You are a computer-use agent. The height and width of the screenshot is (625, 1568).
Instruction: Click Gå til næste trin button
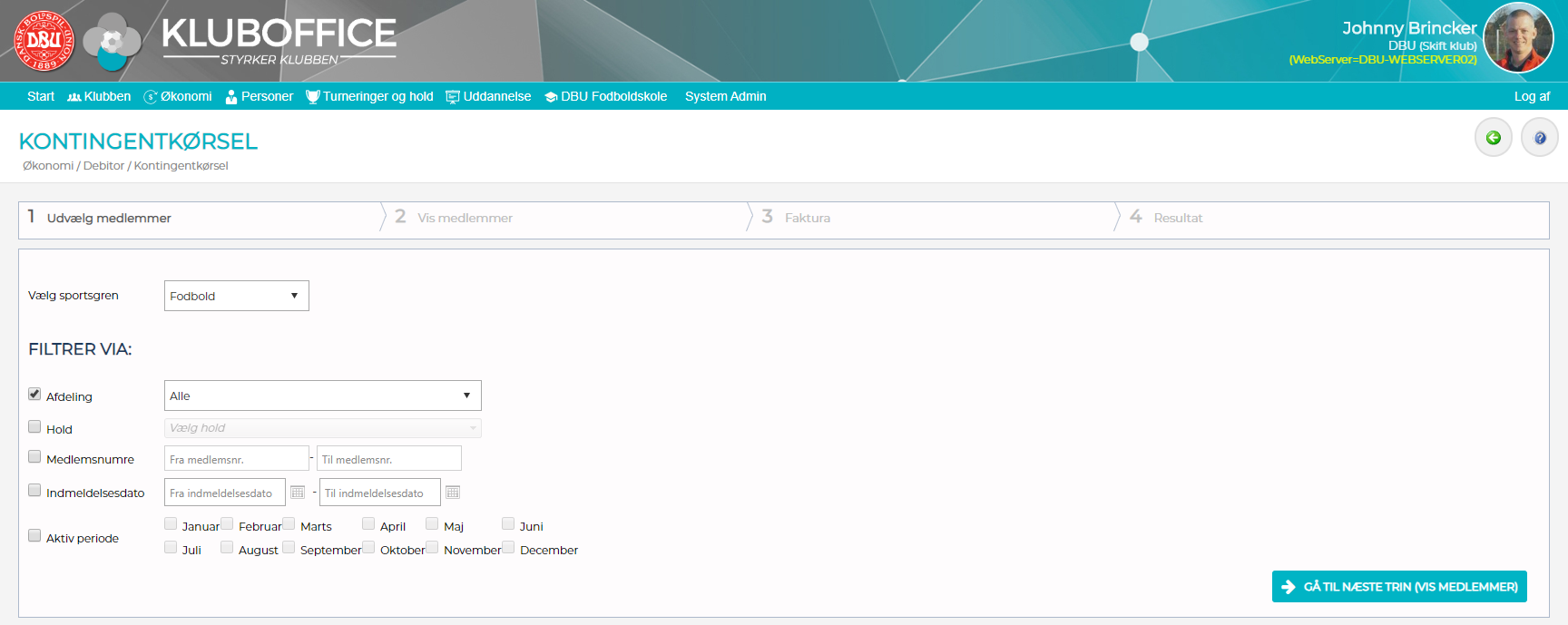point(1399,587)
